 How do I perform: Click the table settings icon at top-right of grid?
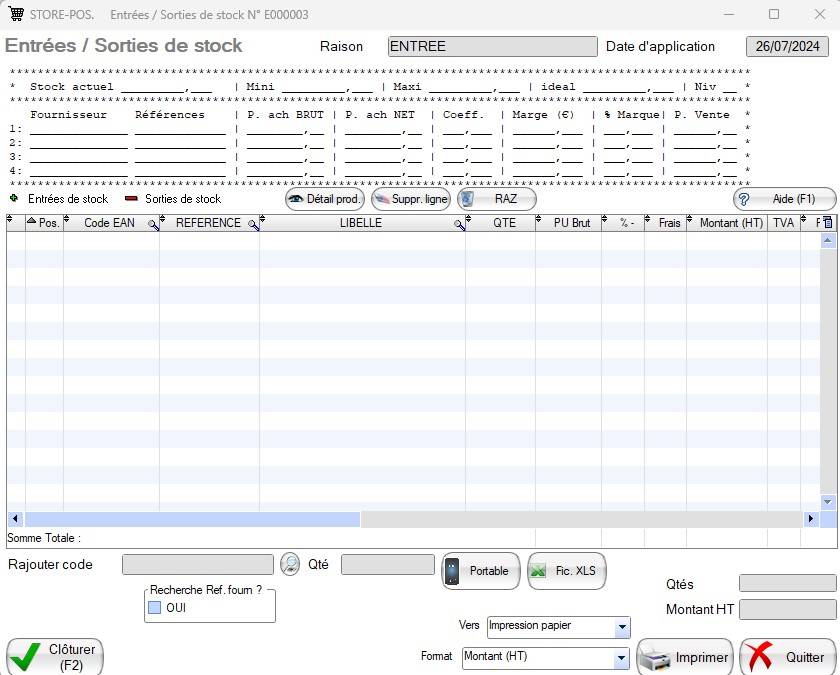827,223
